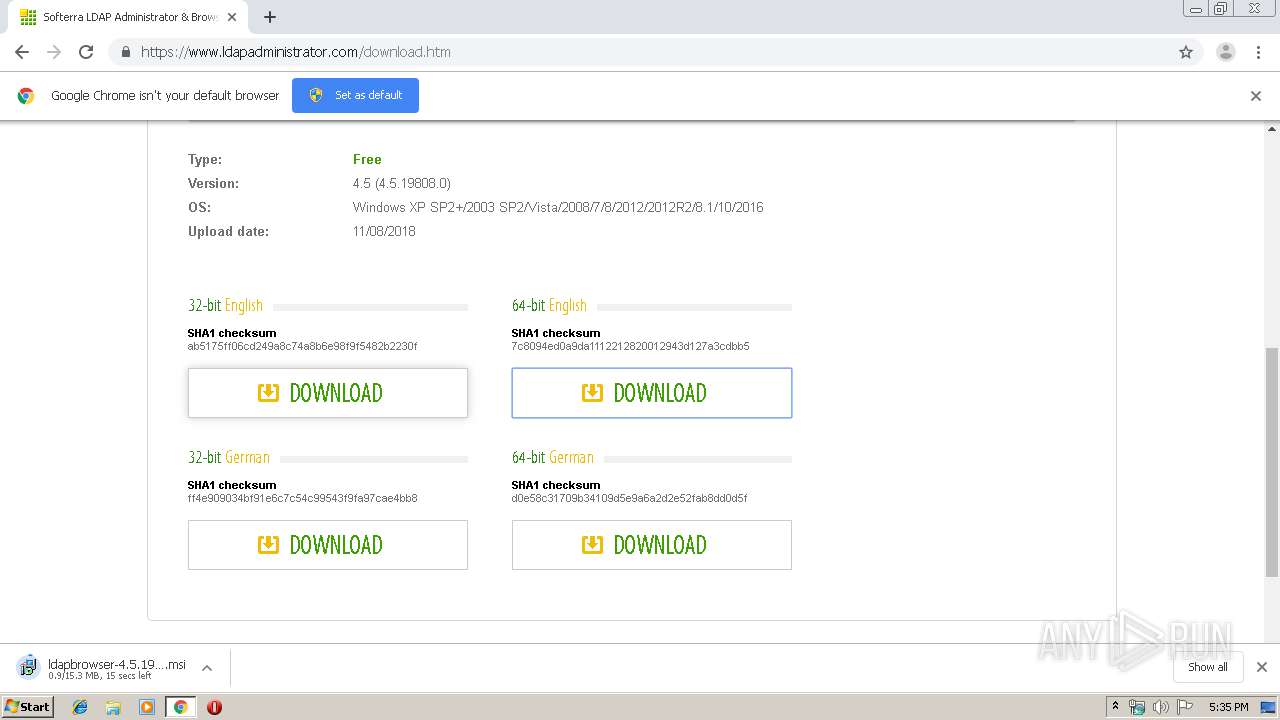The image size is (1280, 720).
Task: Switch to Chrome taskbar button
Action: point(180,707)
